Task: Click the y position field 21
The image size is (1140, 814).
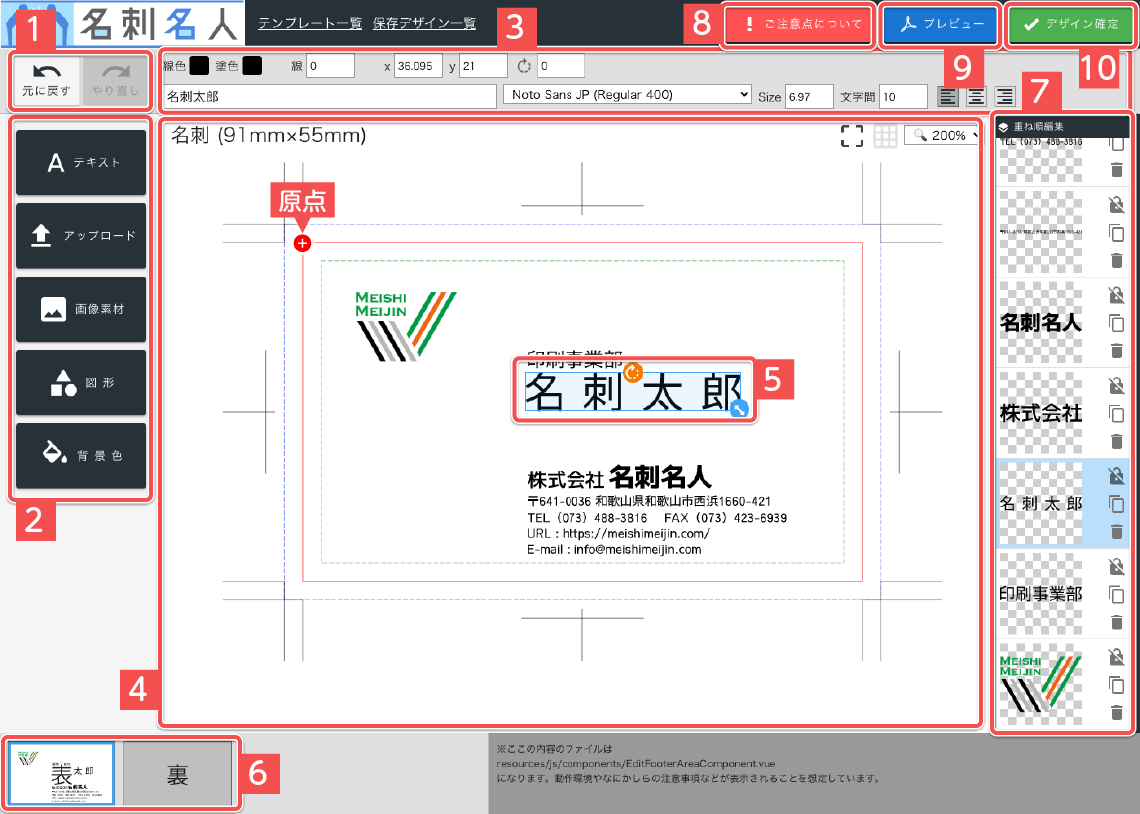Action: (x=483, y=66)
